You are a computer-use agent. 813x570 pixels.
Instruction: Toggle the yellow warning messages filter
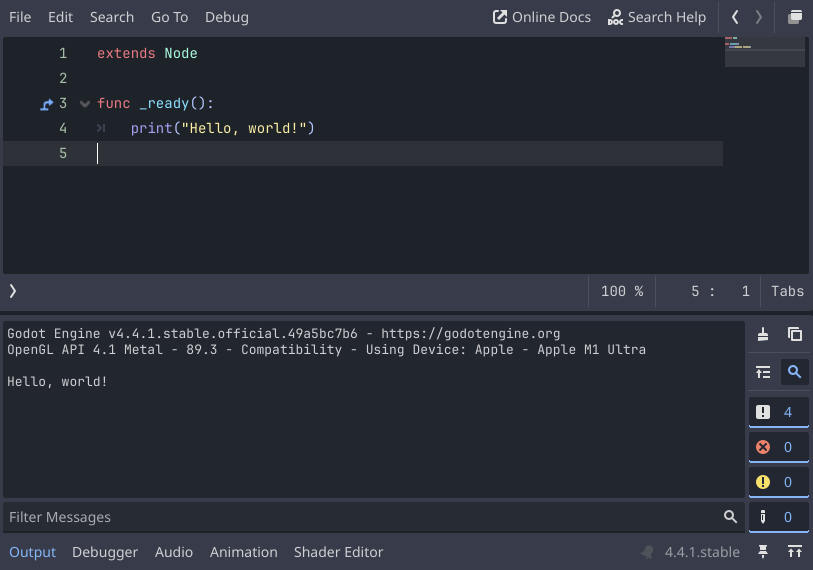(778, 482)
